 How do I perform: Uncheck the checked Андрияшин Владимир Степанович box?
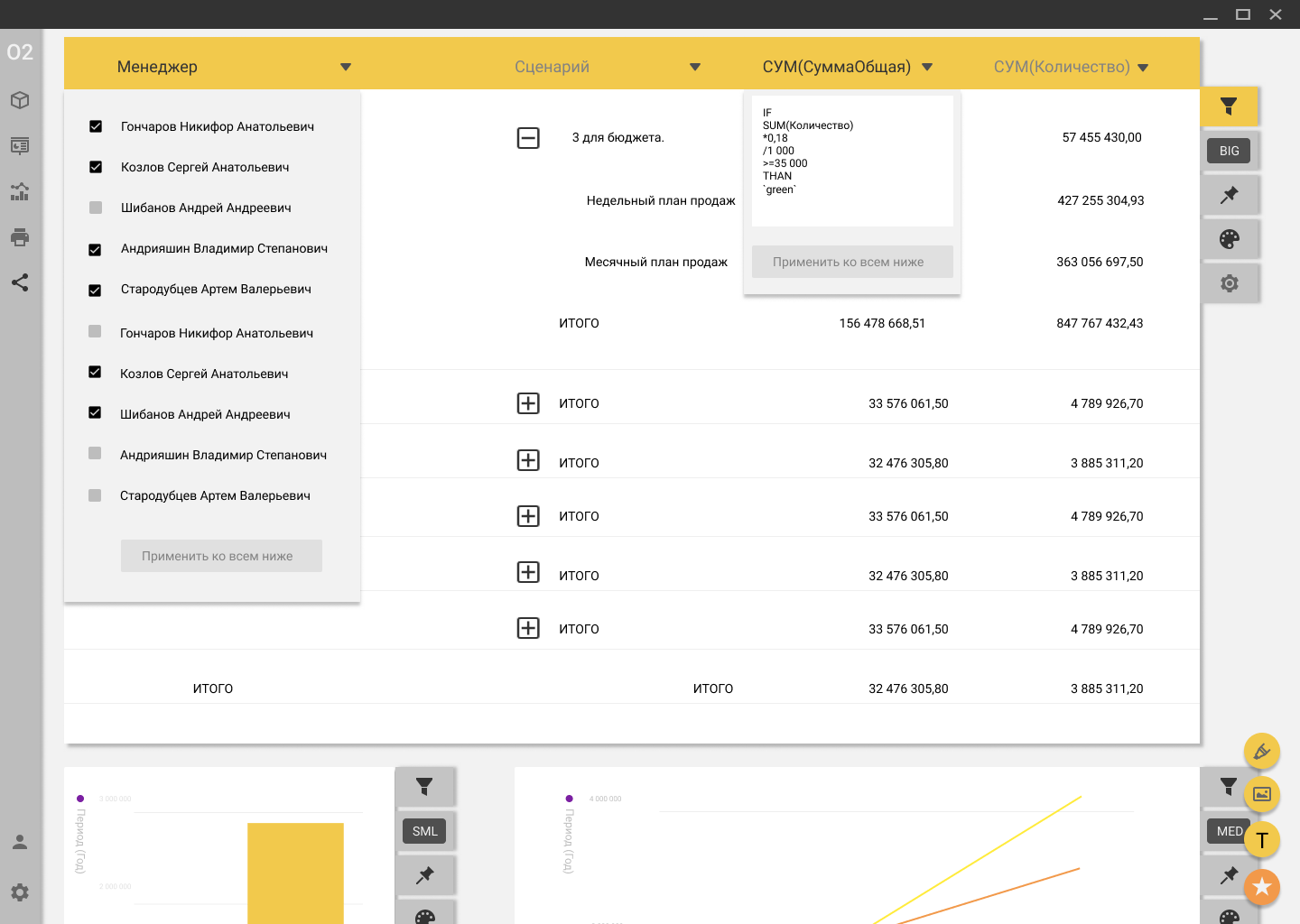(x=95, y=249)
